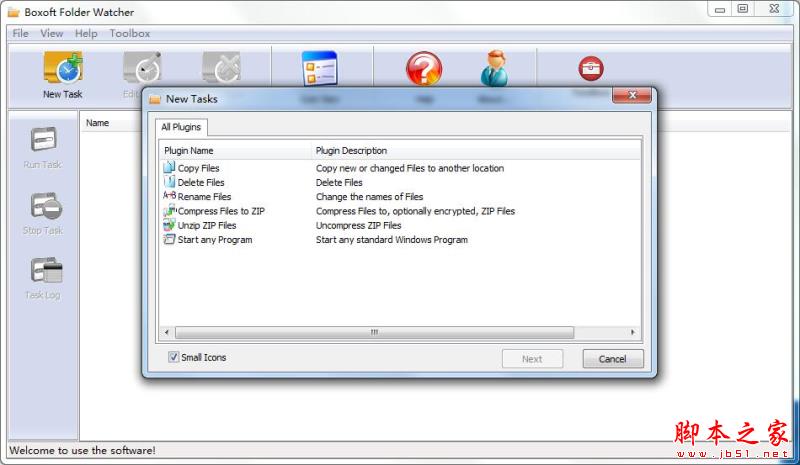Viewport: 800px width, 465px height.
Task: Select Start any Program plugin name
Action: [215, 239]
